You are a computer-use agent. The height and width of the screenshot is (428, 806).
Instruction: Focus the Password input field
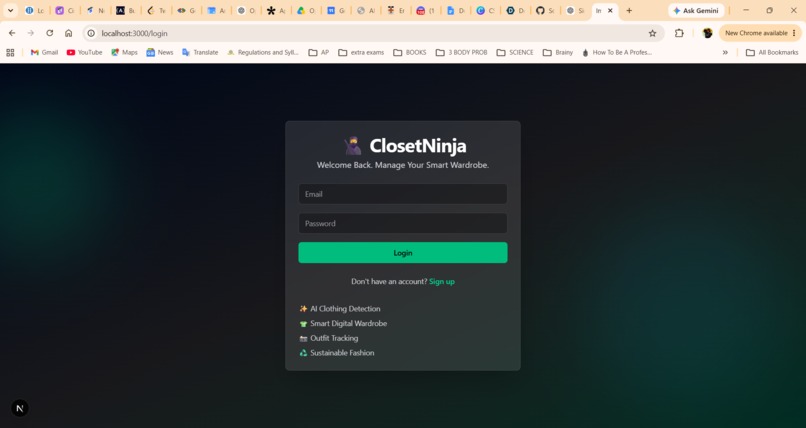(x=402, y=223)
